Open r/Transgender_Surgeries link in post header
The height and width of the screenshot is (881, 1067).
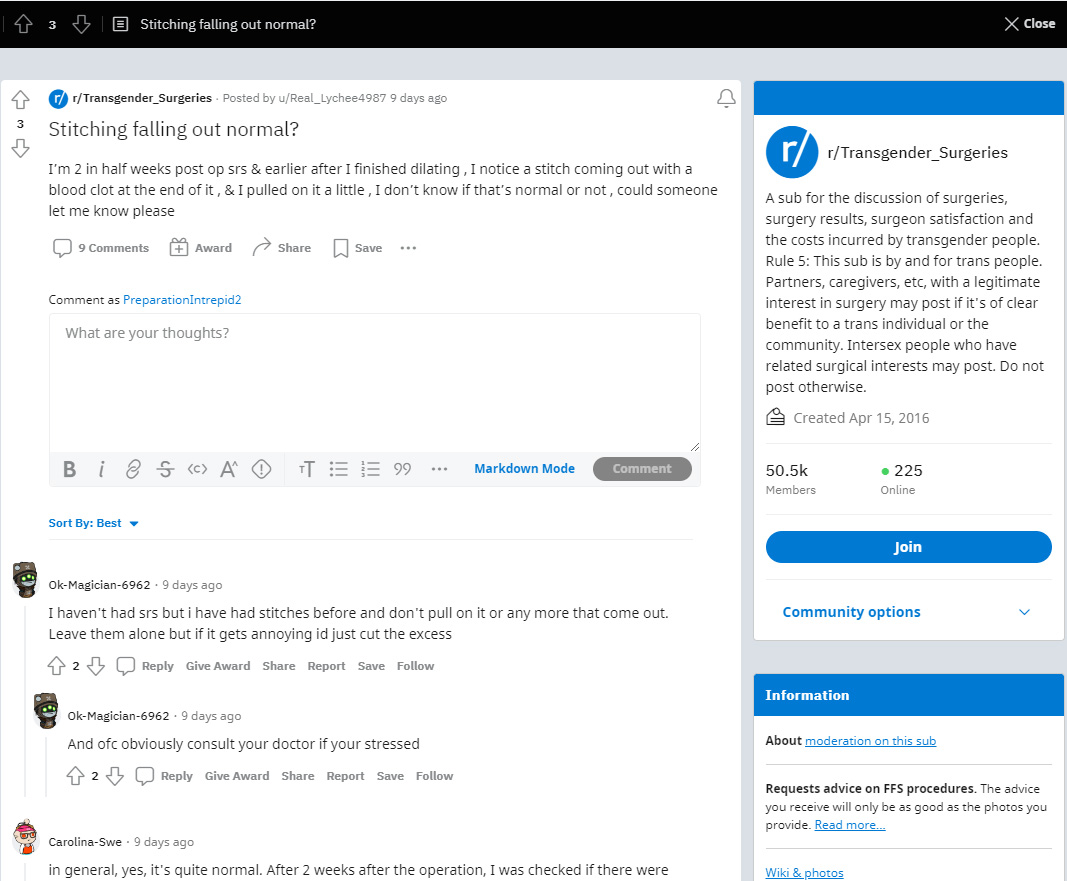[x=142, y=98]
